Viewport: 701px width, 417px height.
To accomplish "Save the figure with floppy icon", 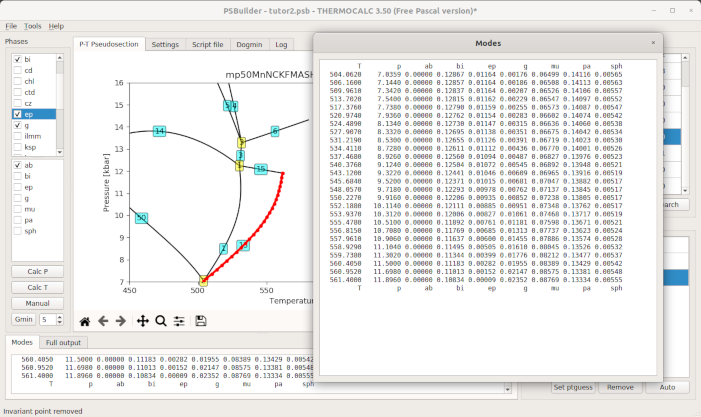I will (201, 321).
